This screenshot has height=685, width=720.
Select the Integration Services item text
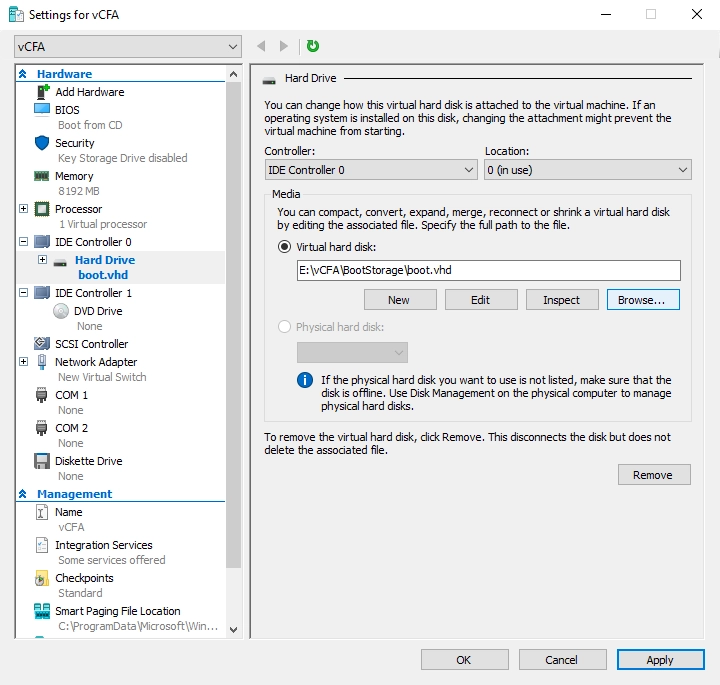104,545
